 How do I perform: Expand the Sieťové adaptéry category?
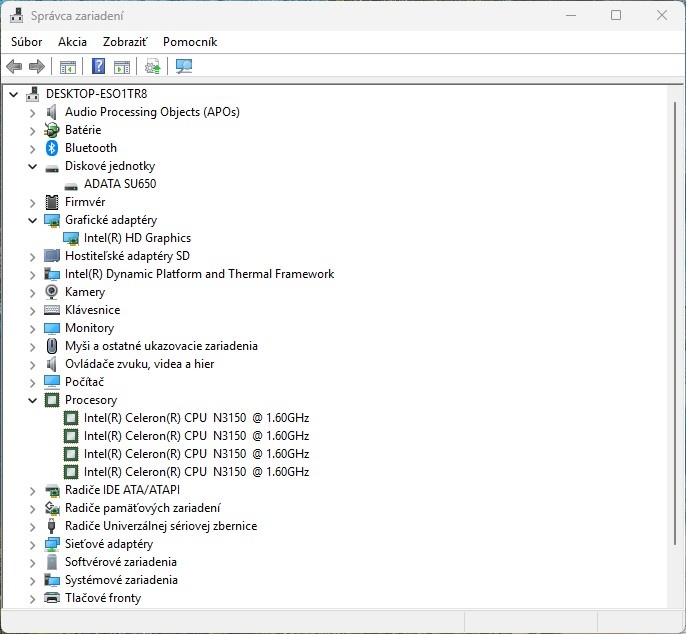click(32, 544)
